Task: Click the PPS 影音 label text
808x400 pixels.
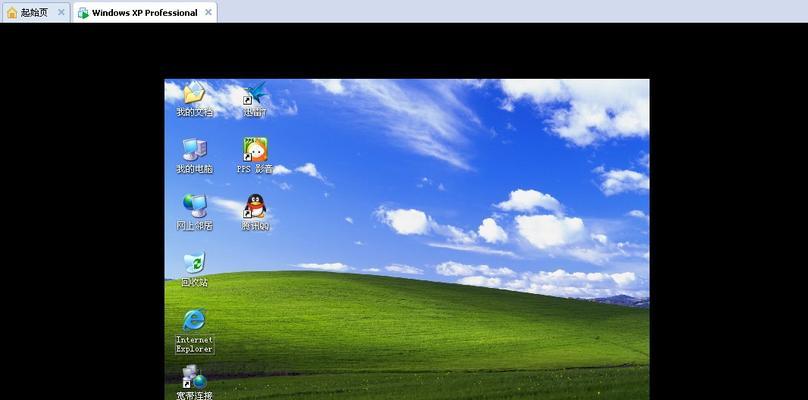Action: point(255,169)
